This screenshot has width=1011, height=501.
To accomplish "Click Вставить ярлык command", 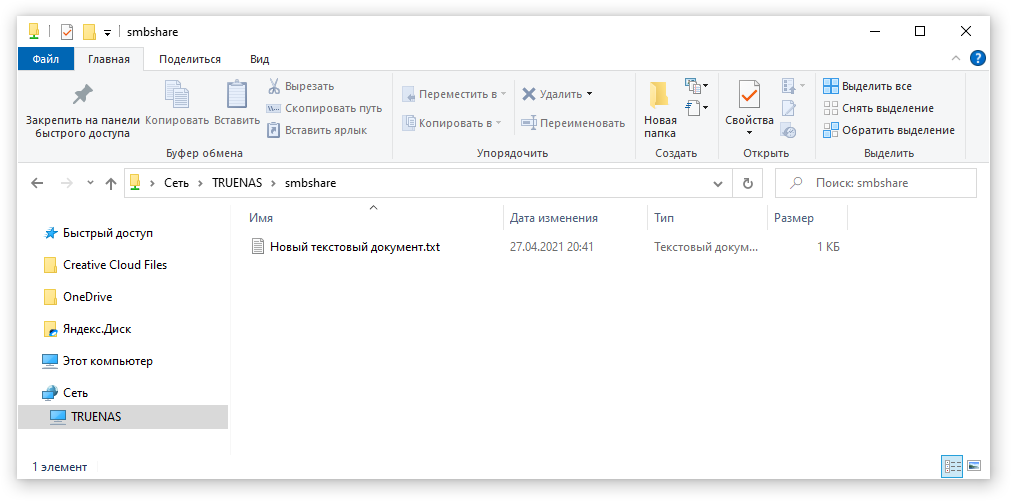I will tap(317, 130).
